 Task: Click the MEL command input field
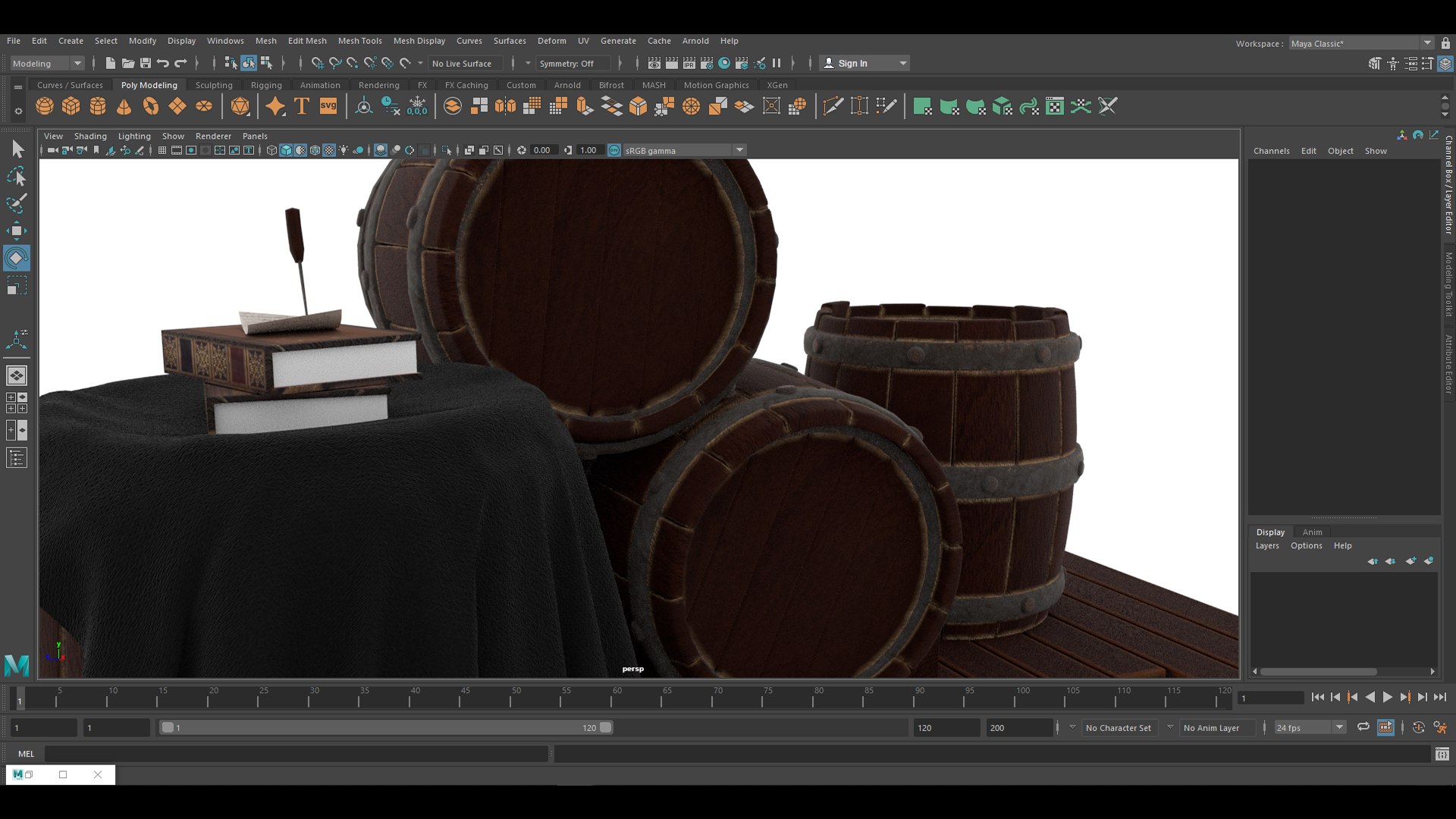point(297,754)
